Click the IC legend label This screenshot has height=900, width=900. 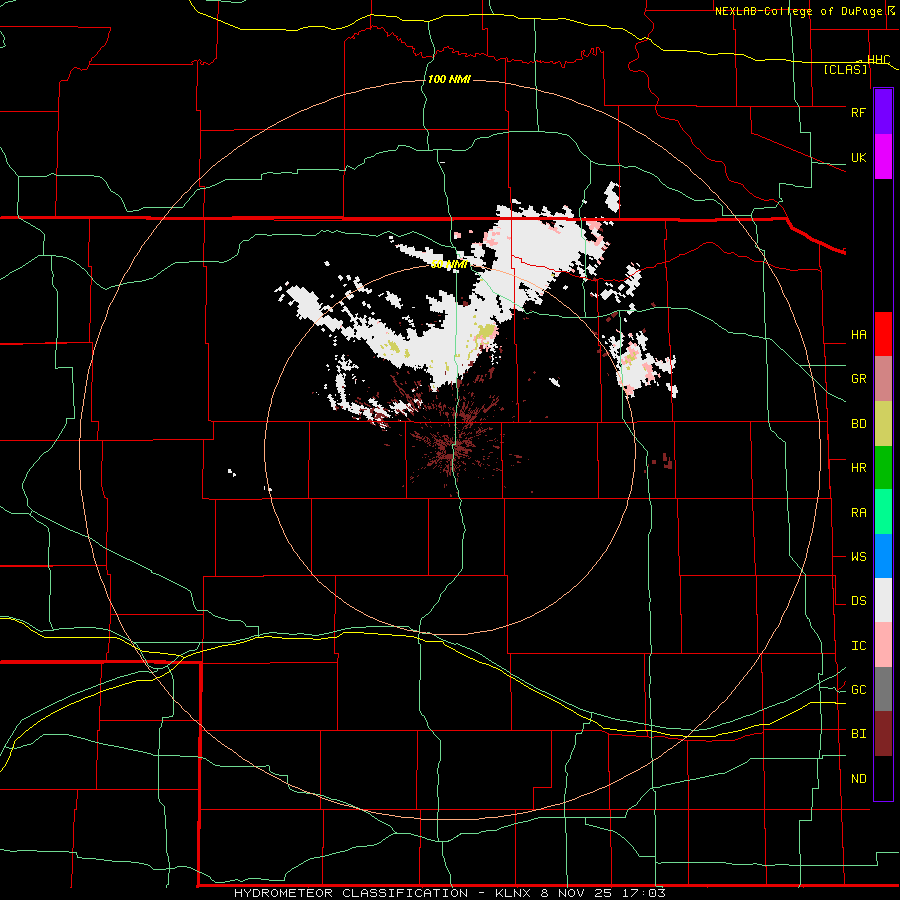(x=858, y=646)
